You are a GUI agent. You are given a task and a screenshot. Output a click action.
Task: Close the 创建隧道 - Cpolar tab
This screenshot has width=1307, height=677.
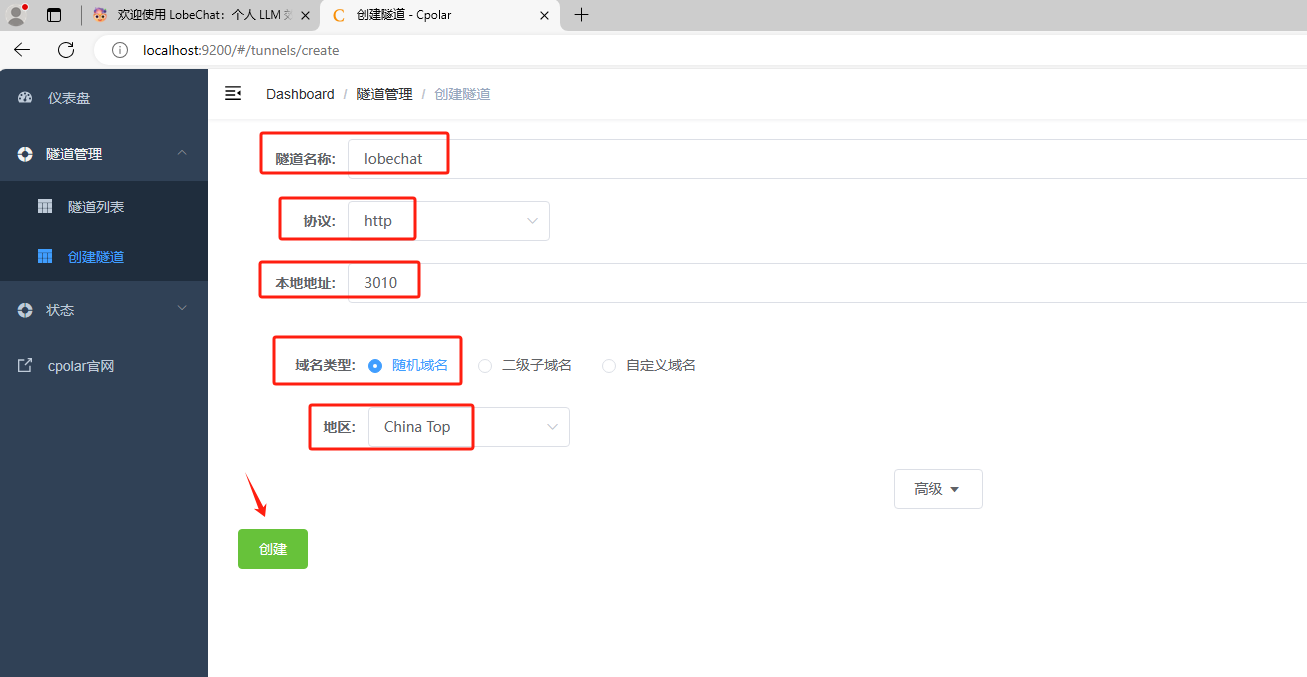tap(545, 15)
